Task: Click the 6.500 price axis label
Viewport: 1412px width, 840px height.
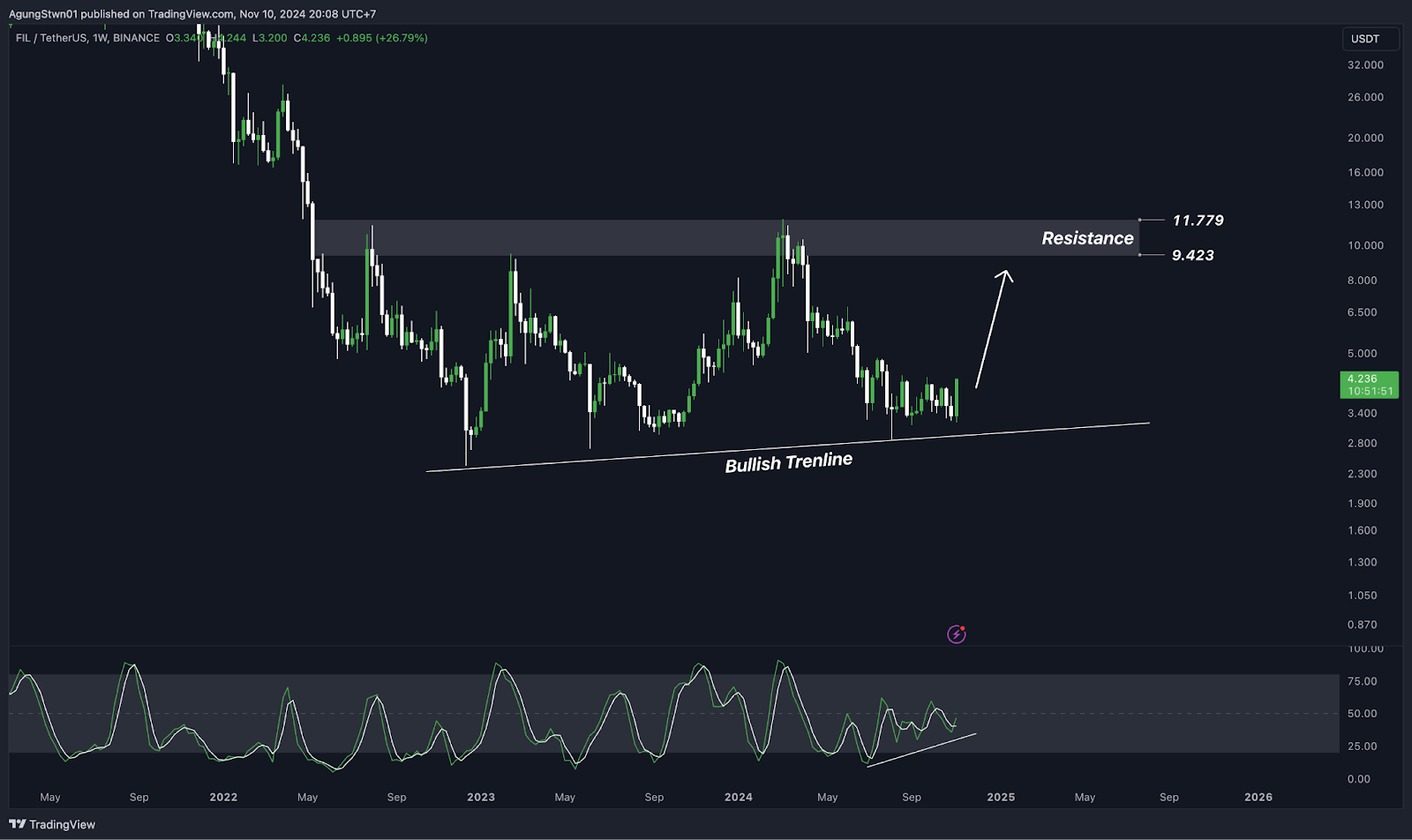Action: pos(1362,312)
